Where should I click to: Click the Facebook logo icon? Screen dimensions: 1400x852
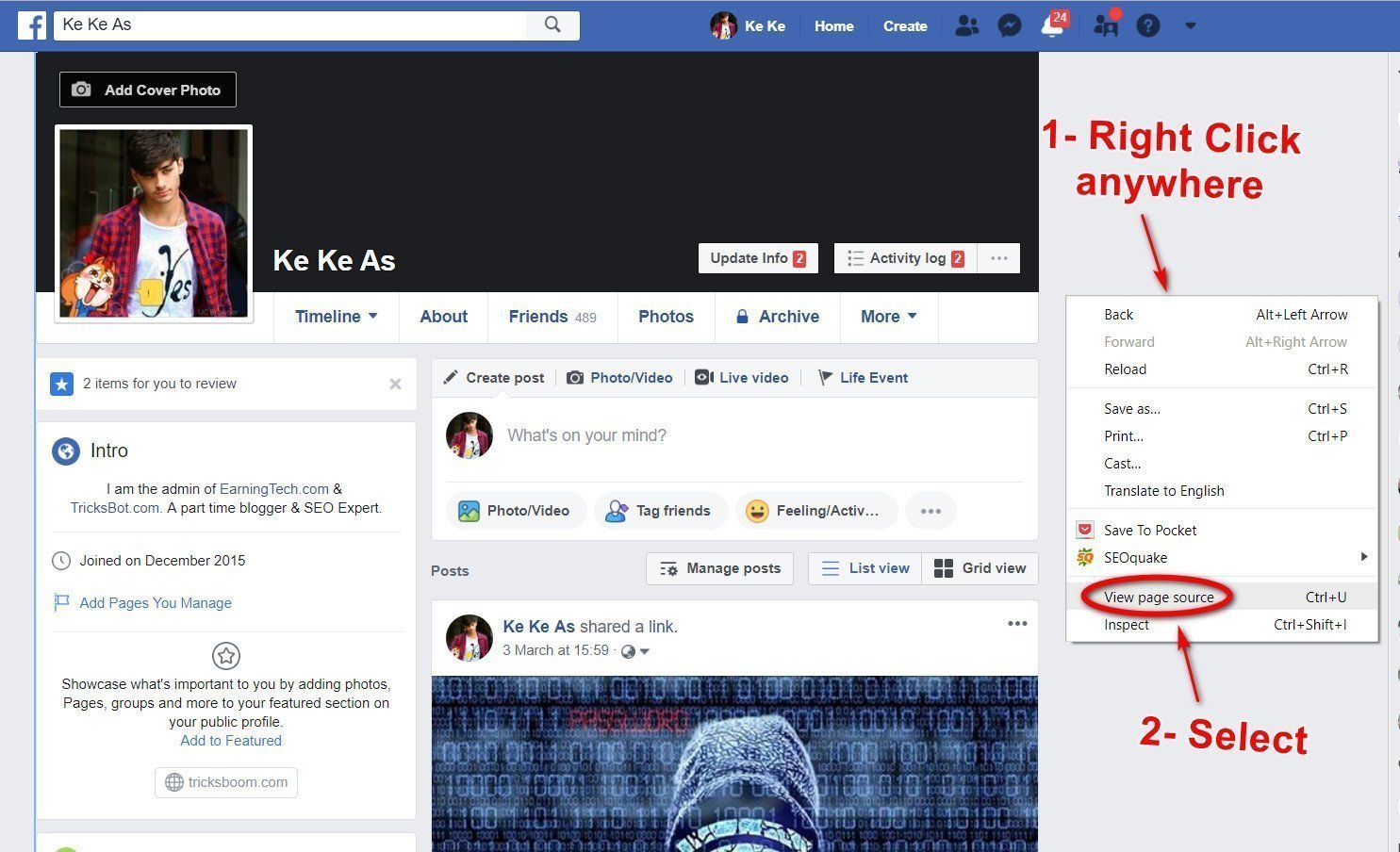pyautogui.click(x=32, y=25)
